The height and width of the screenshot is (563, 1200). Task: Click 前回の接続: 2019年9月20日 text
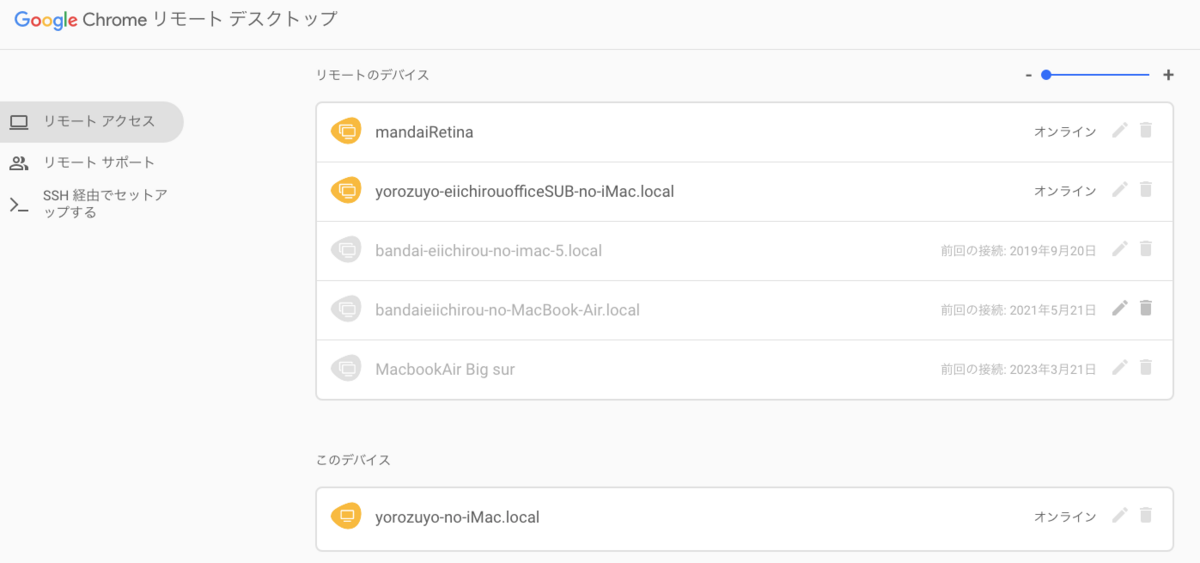(1018, 250)
